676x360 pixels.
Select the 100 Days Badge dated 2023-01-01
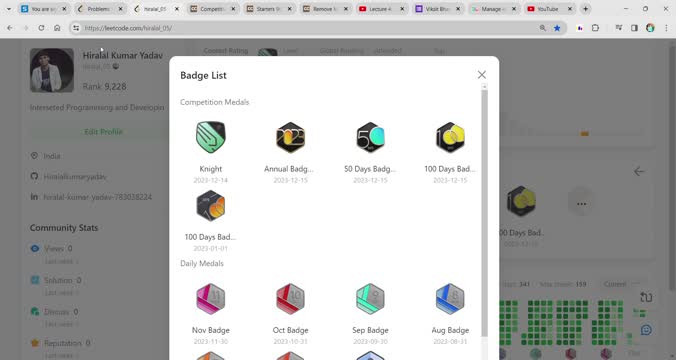(210, 206)
